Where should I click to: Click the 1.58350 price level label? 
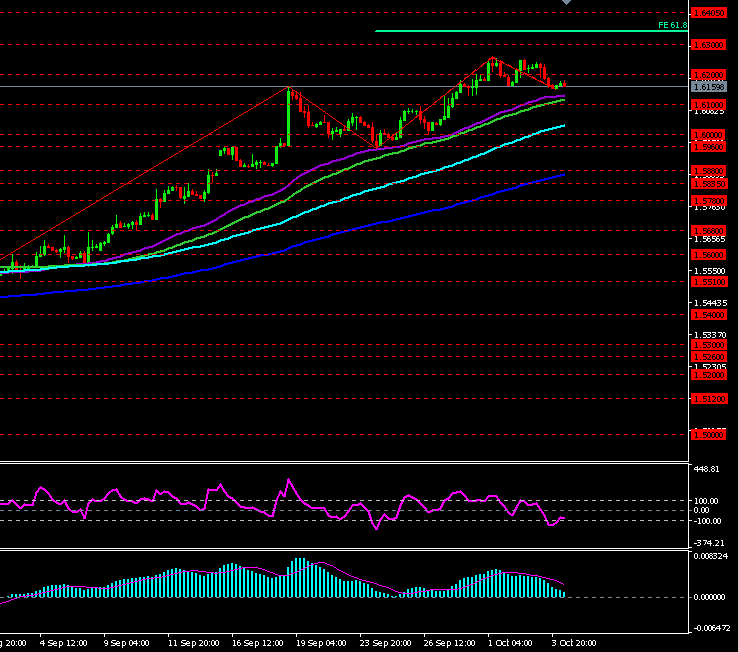[x=709, y=184]
